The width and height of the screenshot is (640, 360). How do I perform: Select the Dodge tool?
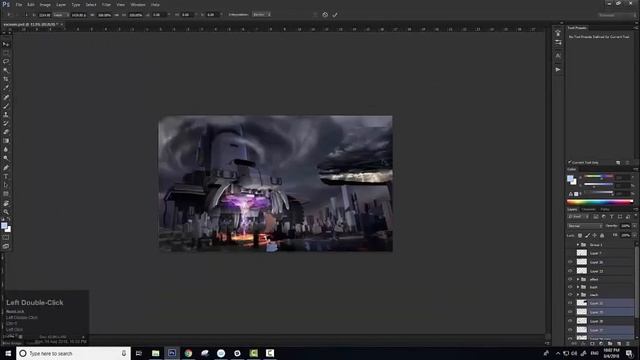(6, 158)
